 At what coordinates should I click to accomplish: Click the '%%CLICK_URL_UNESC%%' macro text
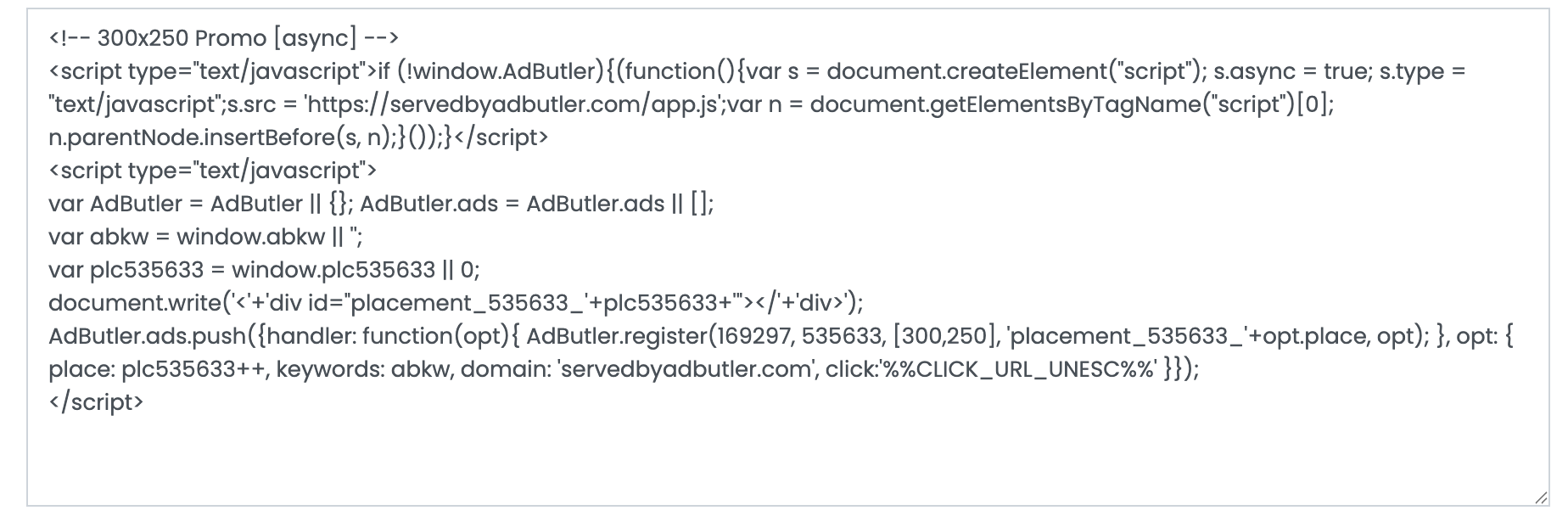click(x=1019, y=369)
